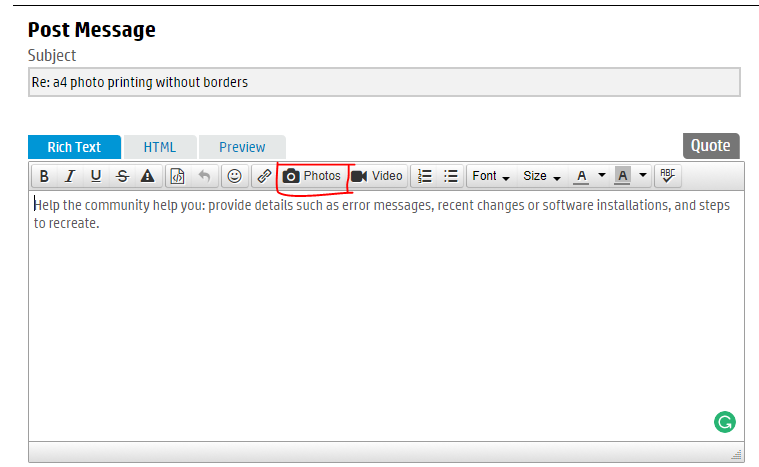Toggle bold formatting

(x=44, y=176)
